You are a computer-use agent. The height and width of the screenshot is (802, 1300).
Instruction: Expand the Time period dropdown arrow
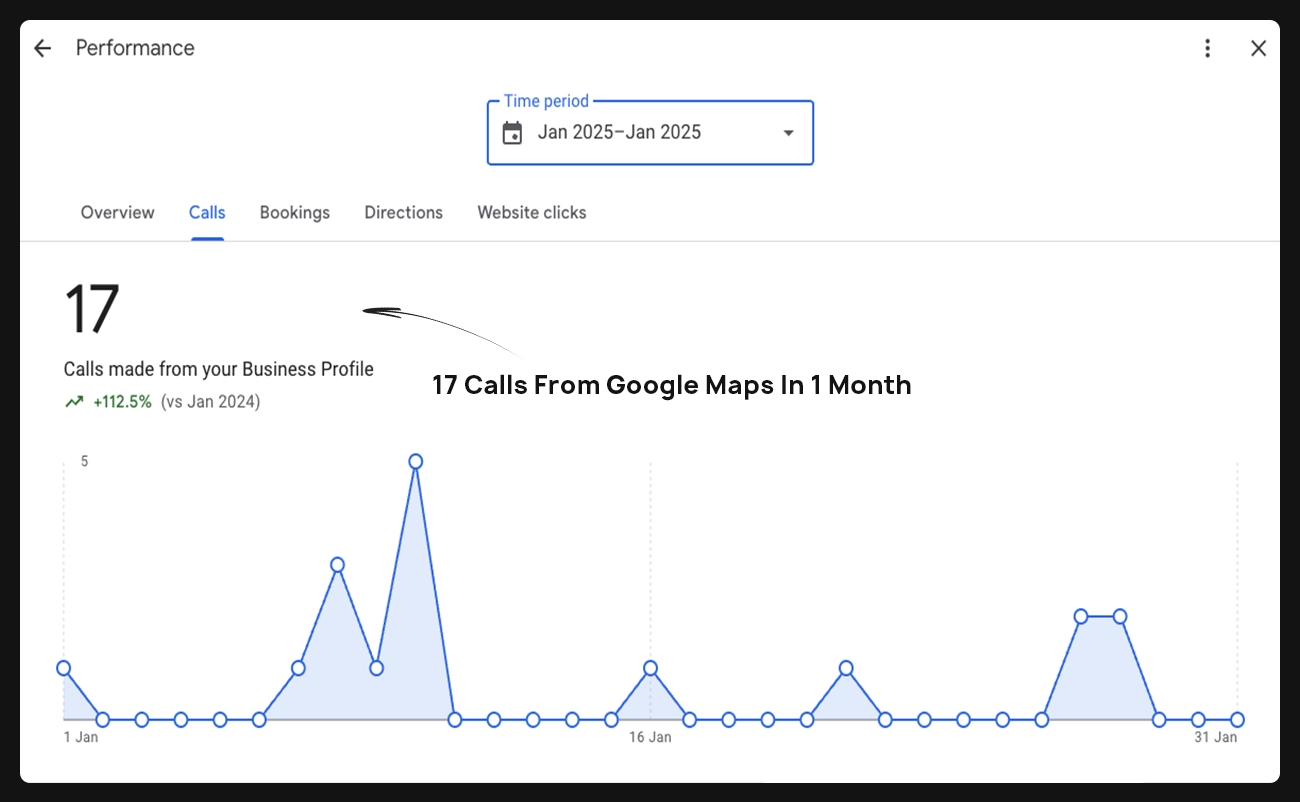(x=788, y=133)
